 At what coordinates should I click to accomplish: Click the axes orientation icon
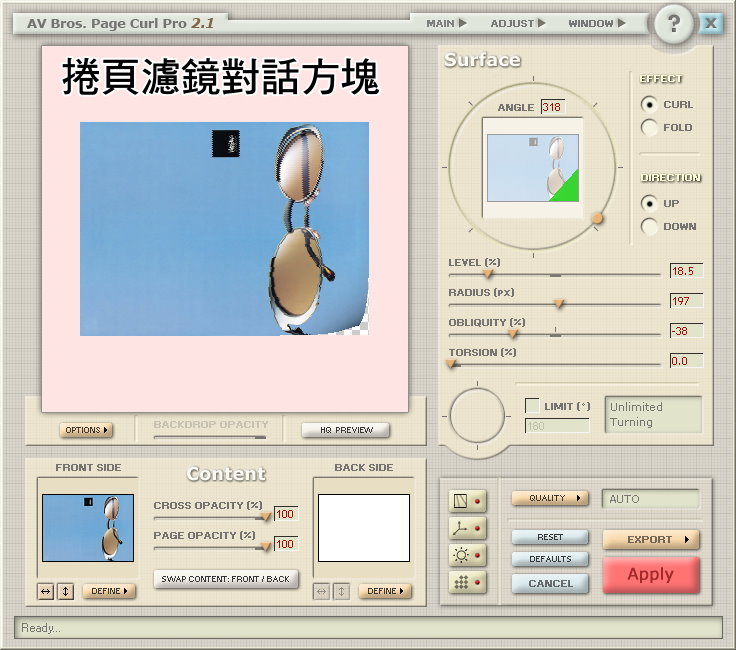[x=467, y=528]
